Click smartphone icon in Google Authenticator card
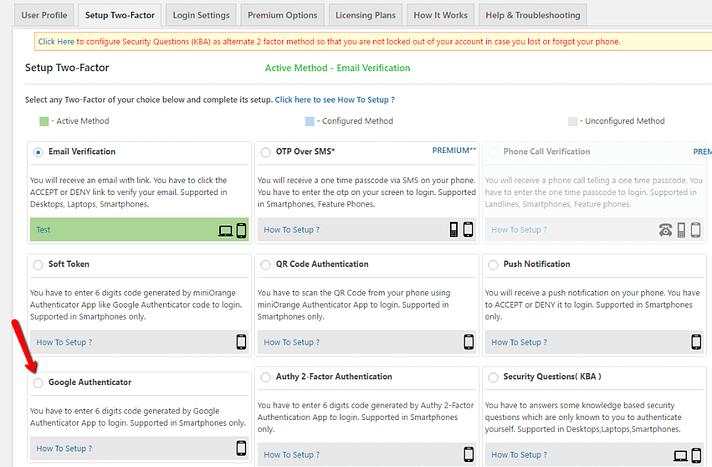Screen dimensions: 712x467 [x=241, y=448]
